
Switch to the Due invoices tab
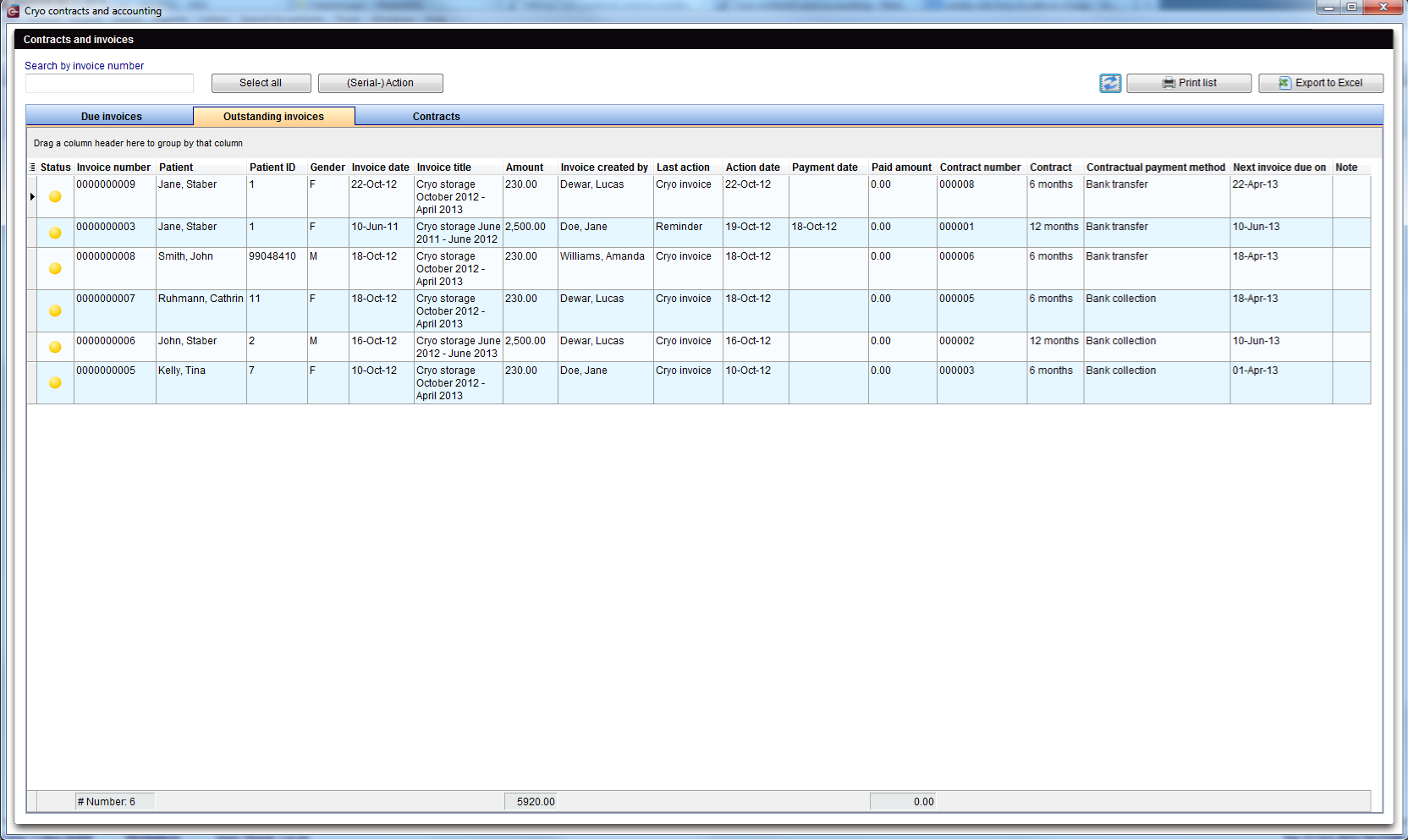[111, 117]
